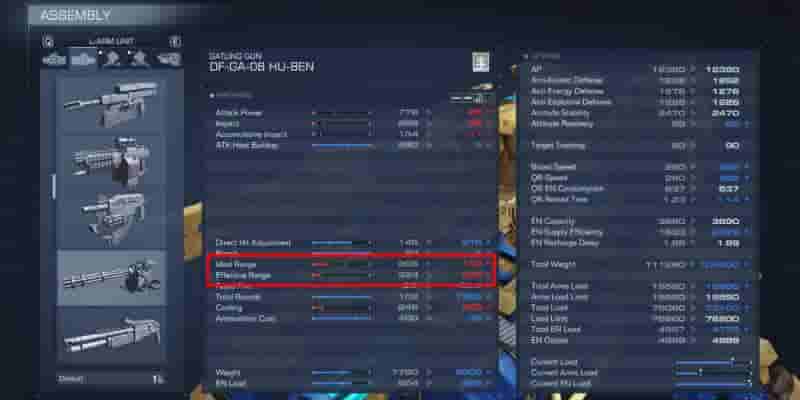Click the sort order icon beside Default
800x400 pixels.
[x=157, y=379]
